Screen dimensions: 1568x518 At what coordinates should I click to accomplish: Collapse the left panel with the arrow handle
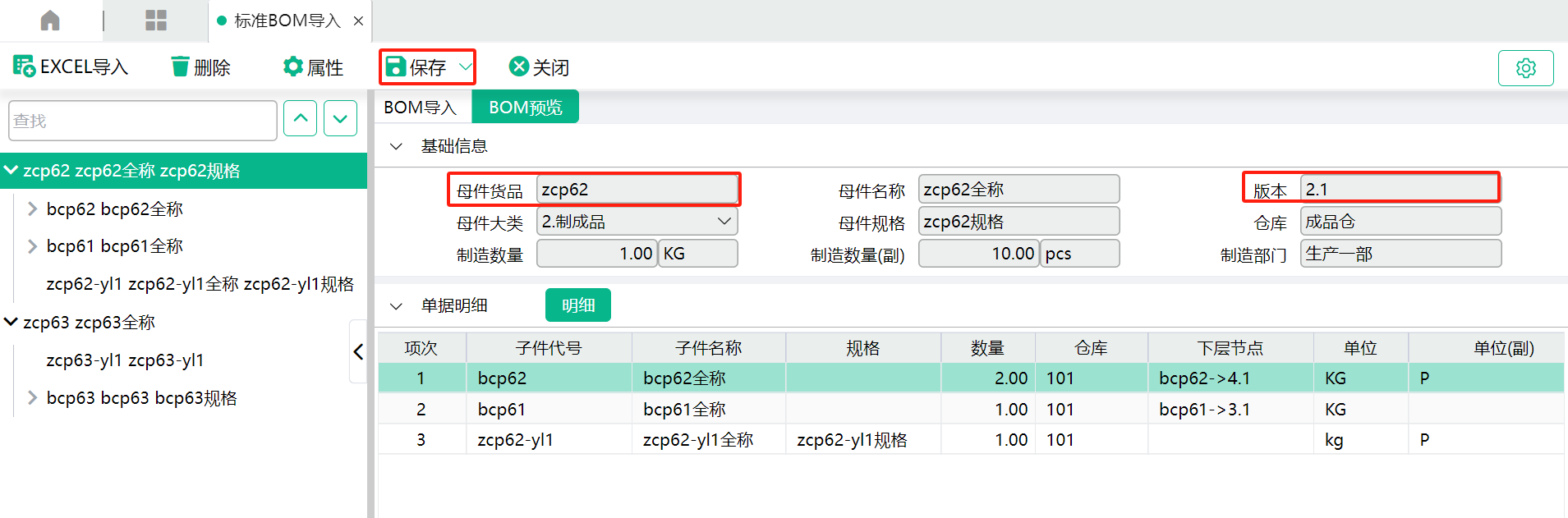coord(358,351)
